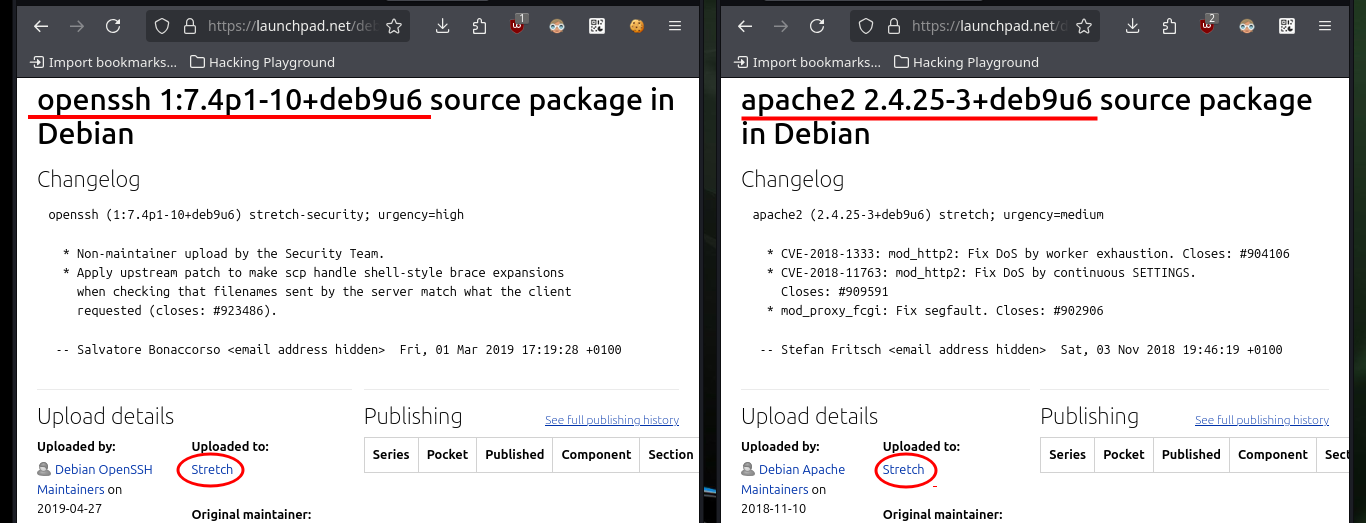Open Hacking Playground bookmark folder in right window
The image size is (1366, 523).
pos(966,62)
